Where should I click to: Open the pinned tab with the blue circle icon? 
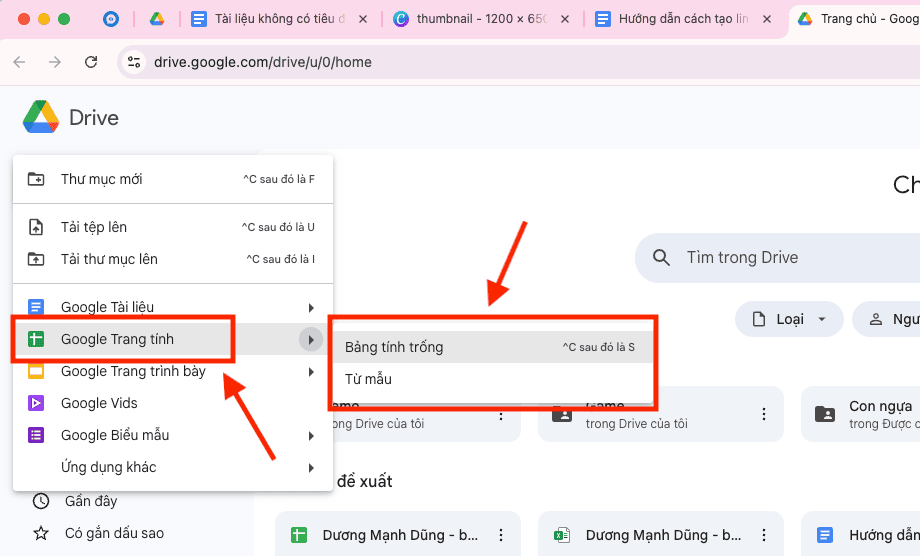111,19
